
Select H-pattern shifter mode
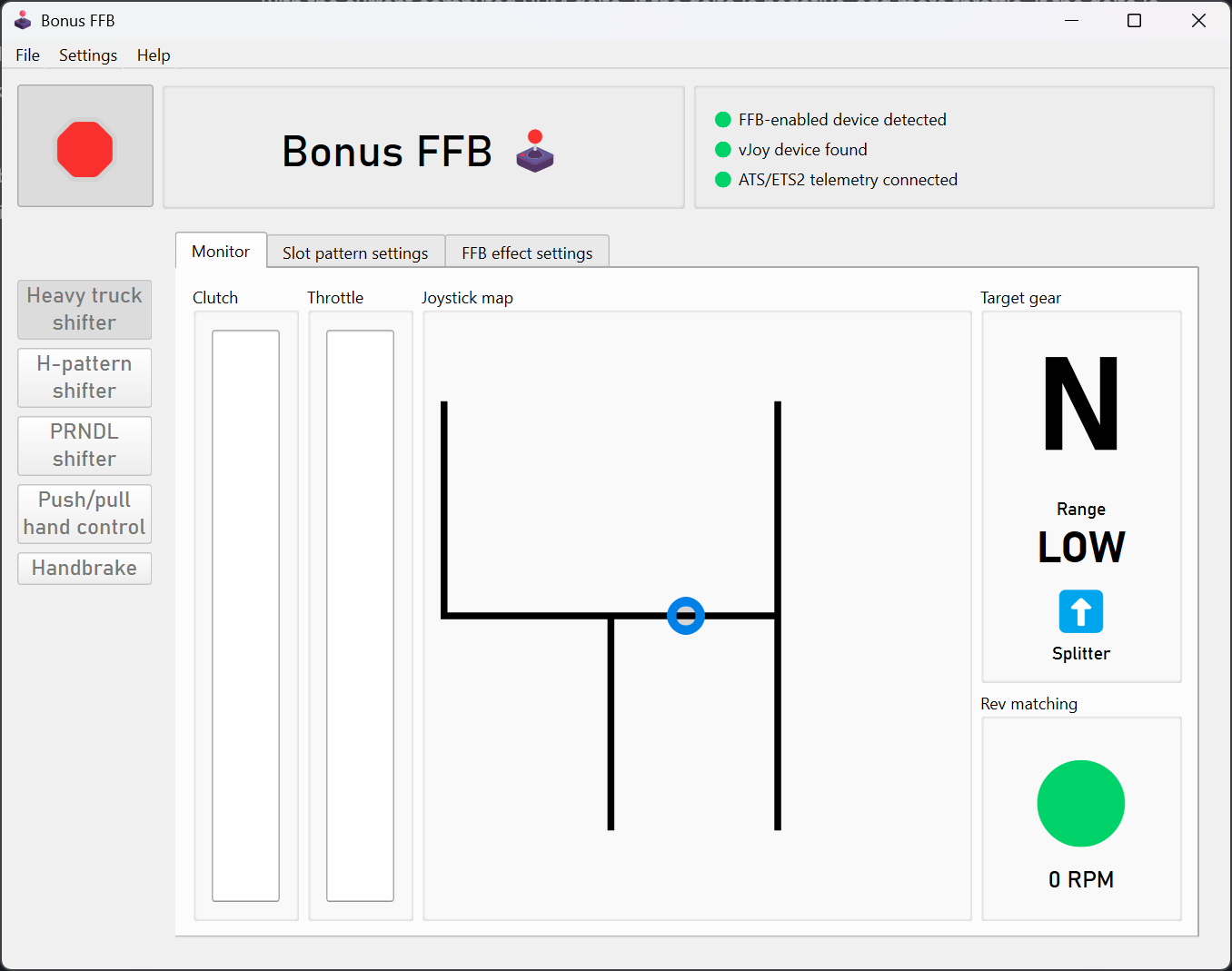[84, 378]
